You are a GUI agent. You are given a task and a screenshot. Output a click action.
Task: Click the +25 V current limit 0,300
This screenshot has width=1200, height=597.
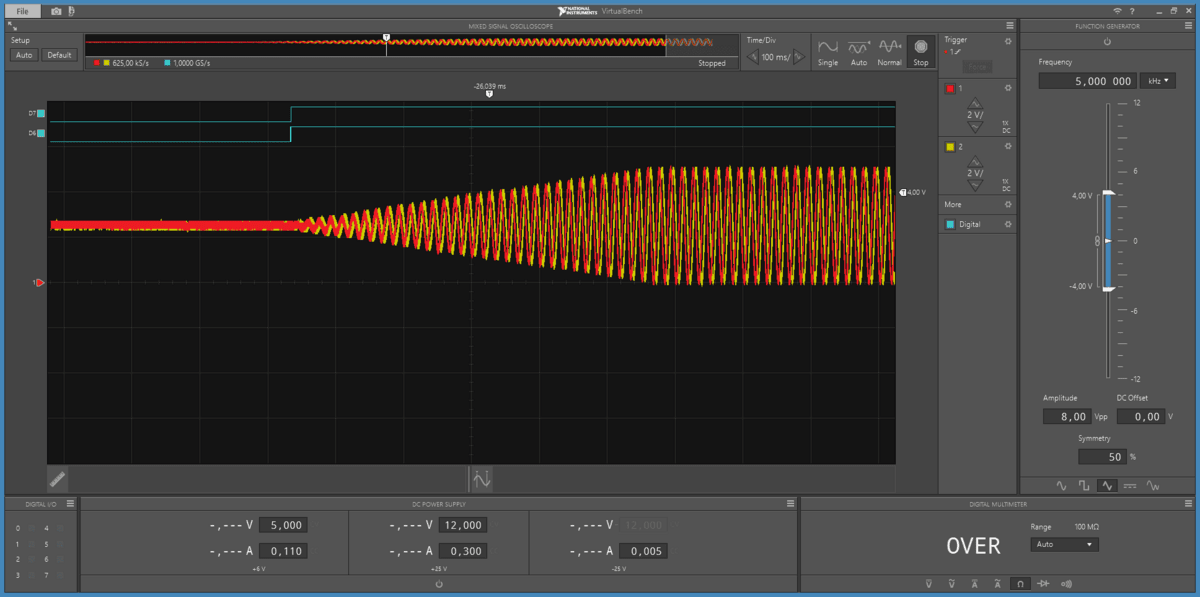(x=463, y=551)
